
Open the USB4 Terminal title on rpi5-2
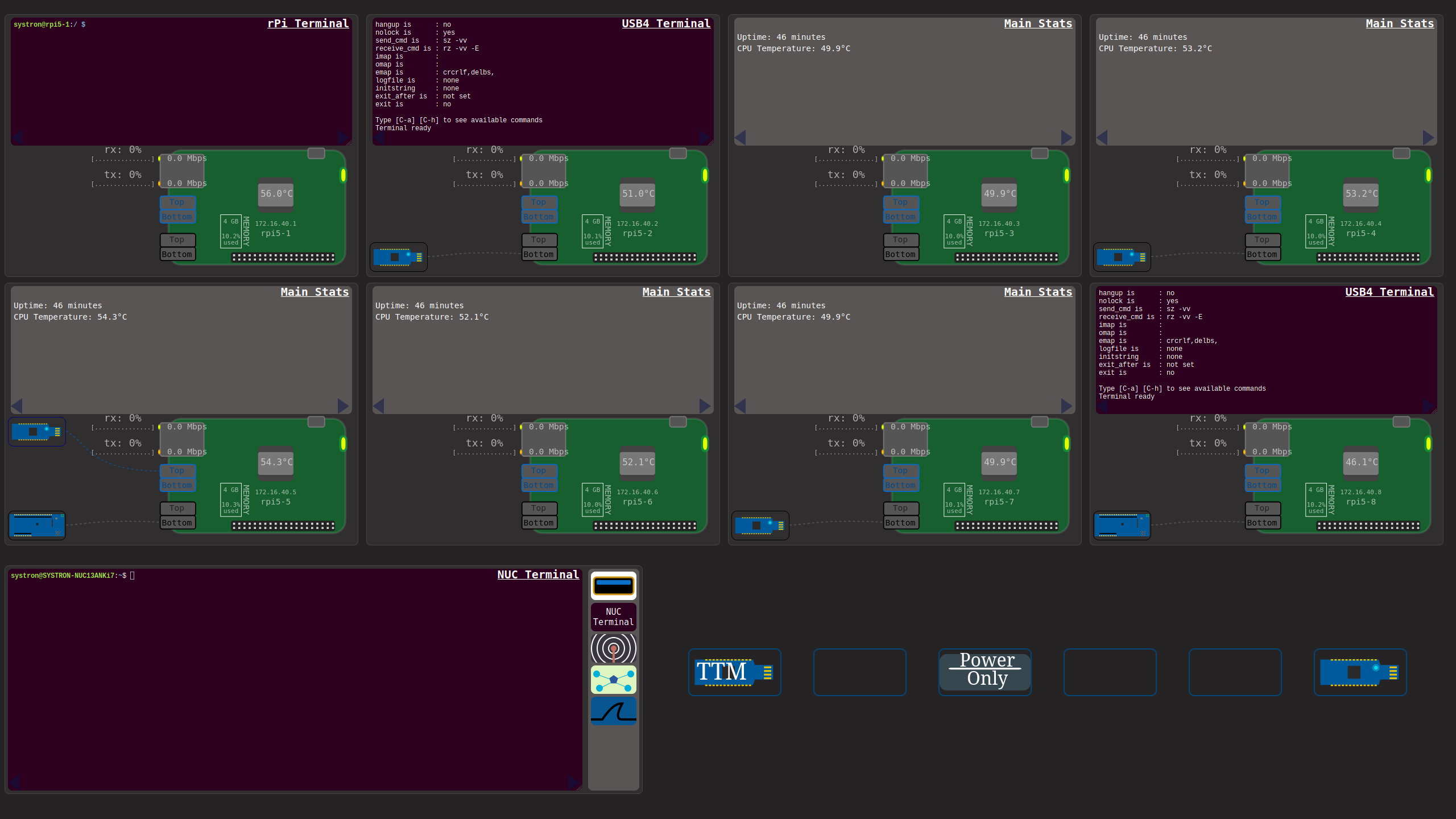coord(666,23)
